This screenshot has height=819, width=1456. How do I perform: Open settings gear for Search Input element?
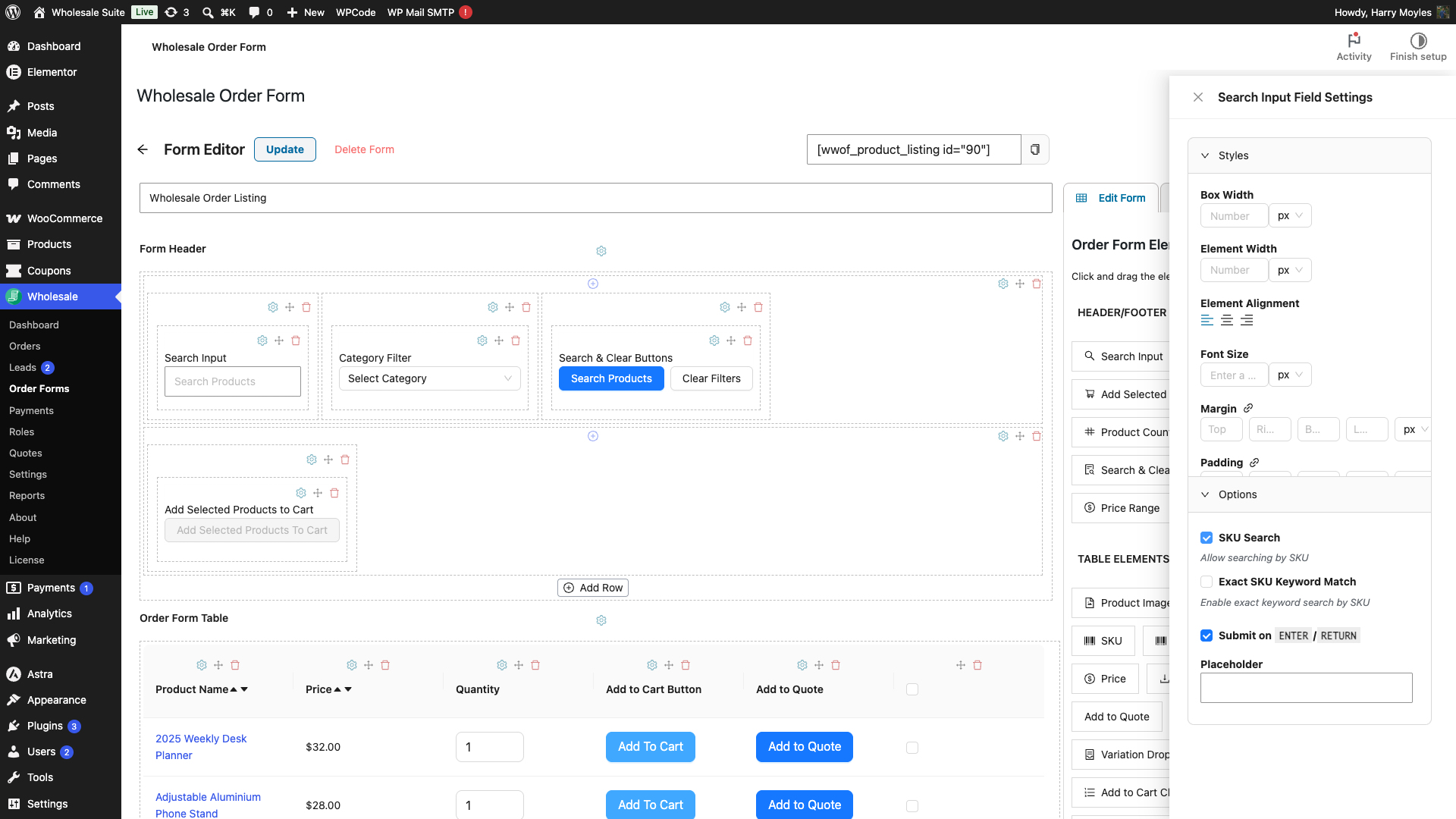click(262, 340)
